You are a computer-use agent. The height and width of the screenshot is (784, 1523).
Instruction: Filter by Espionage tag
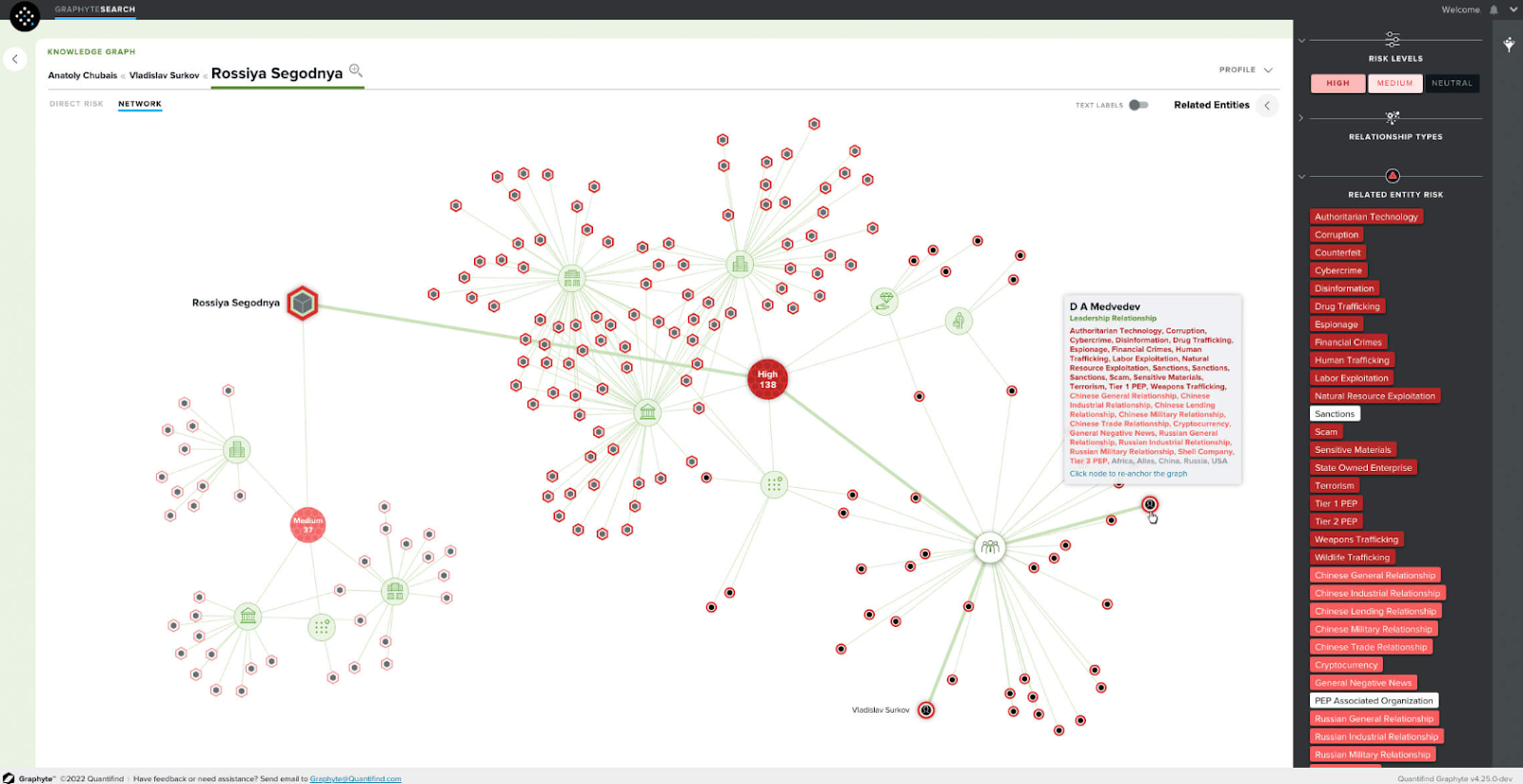pos(1336,324)
